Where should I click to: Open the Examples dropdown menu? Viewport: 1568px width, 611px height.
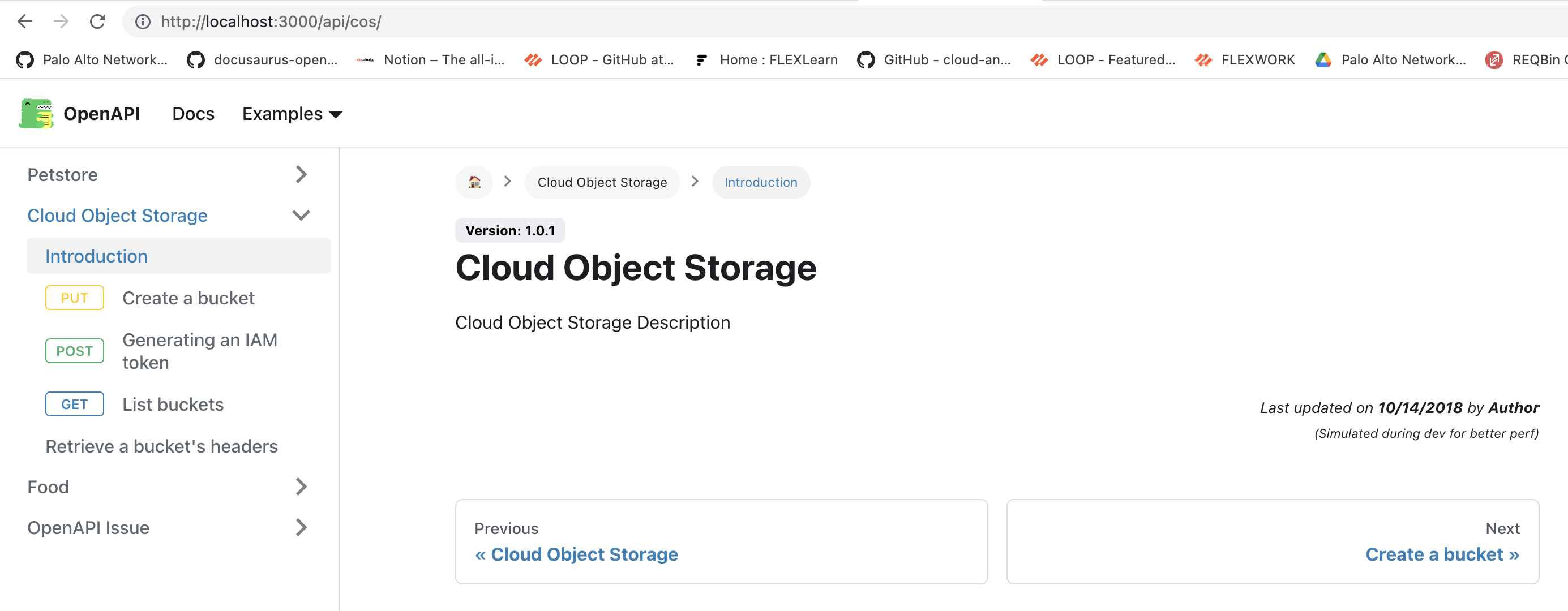tap(292, 114)
